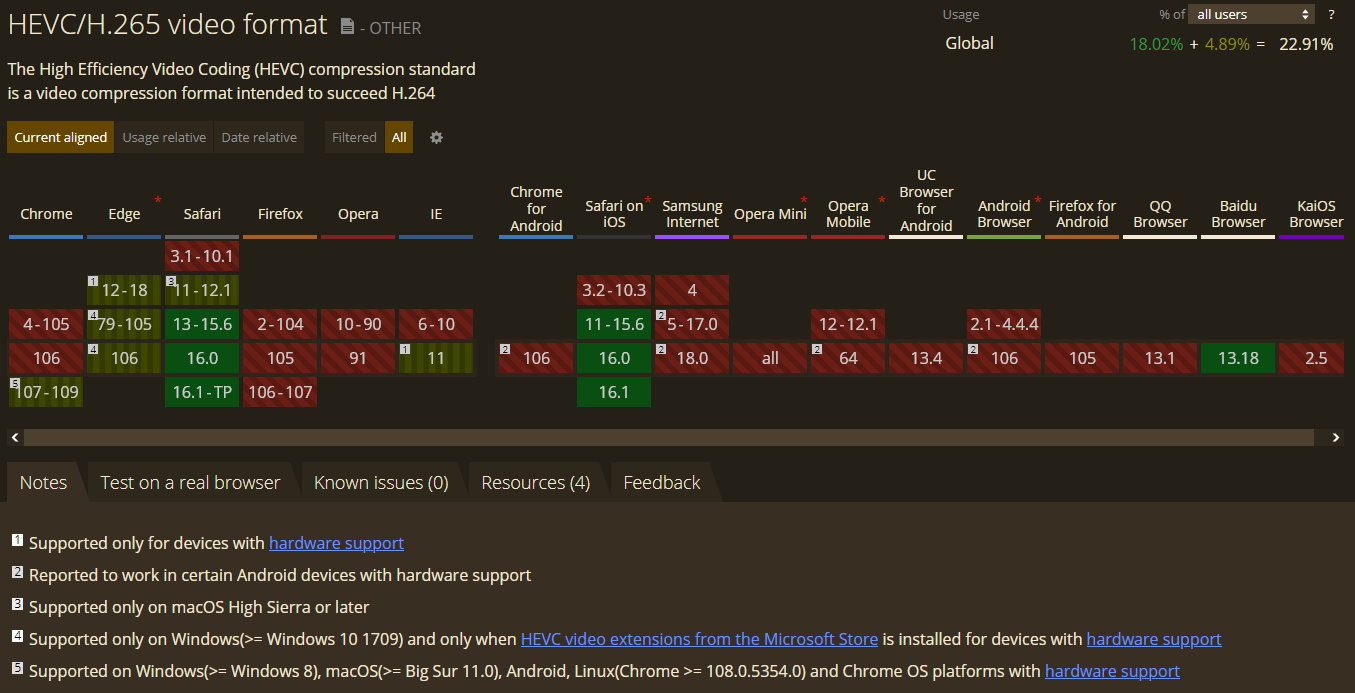Select Firefox 2-104 version cell
1355x693 pixels.
(x=280, y=324)
